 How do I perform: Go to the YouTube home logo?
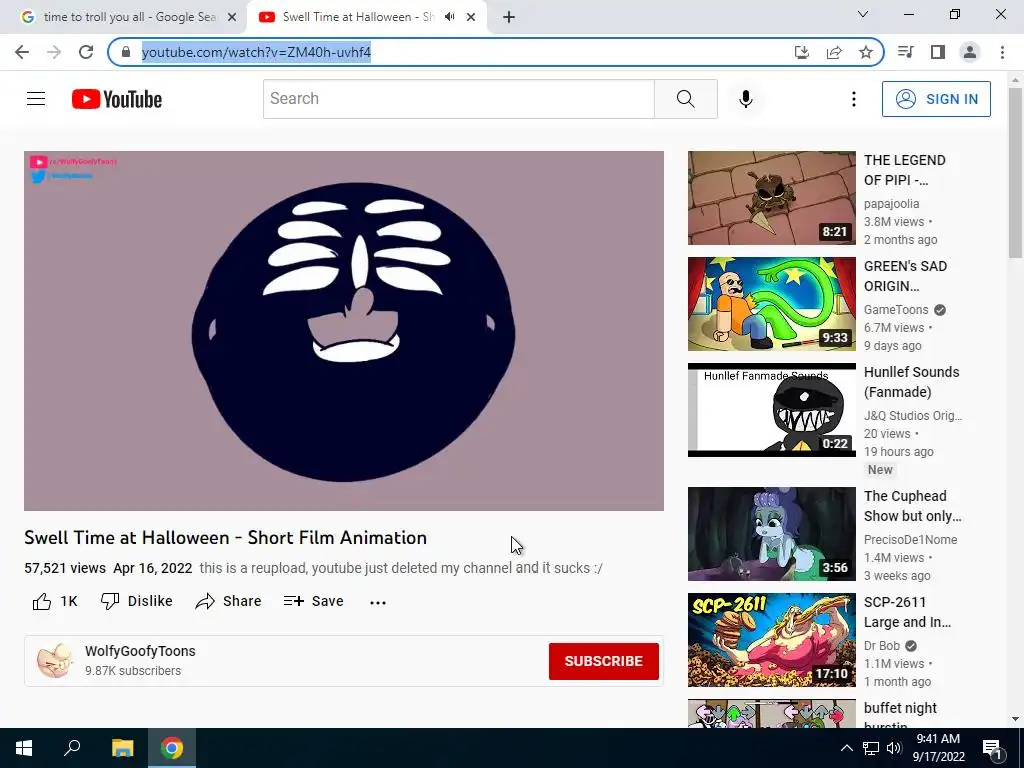coord(117,99)
